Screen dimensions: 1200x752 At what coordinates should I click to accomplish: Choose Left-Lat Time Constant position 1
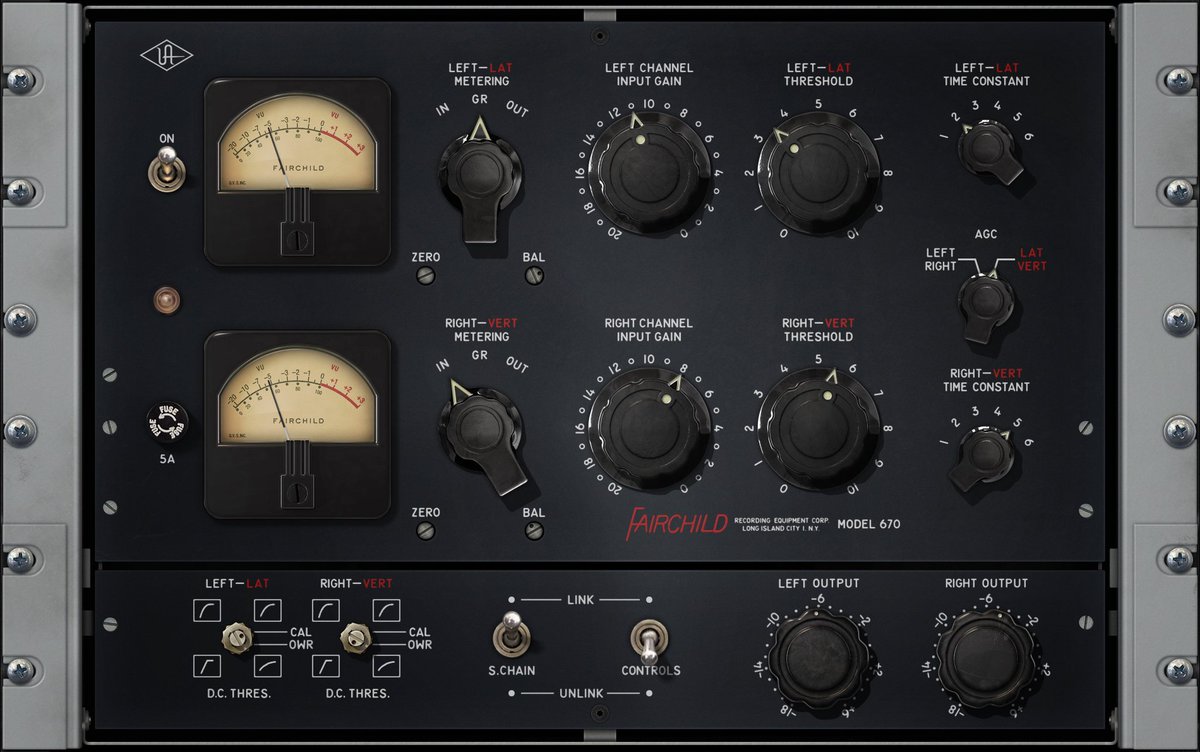[x=942, y=136]
